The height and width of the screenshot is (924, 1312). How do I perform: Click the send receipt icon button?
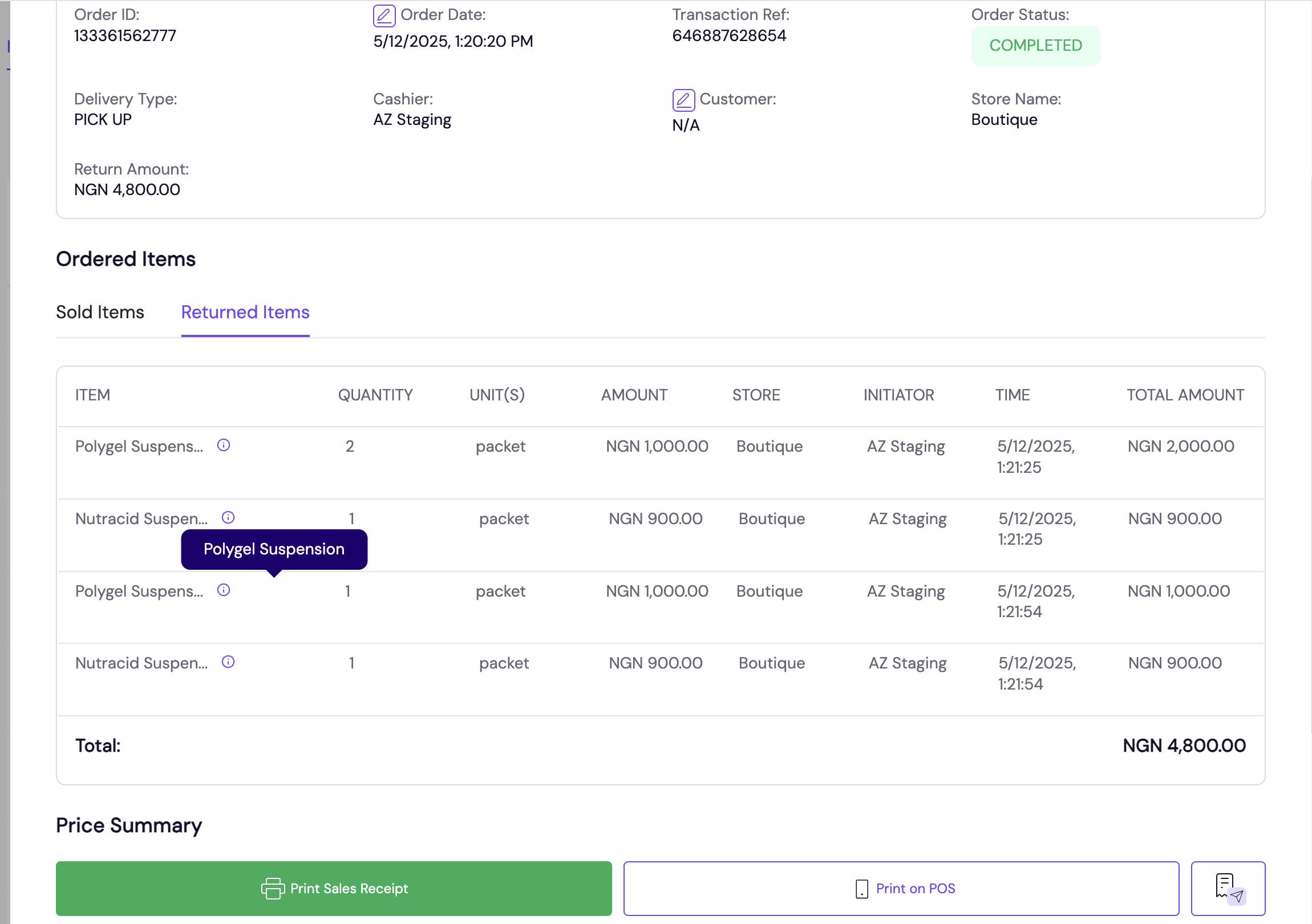tap(1228, 888)
